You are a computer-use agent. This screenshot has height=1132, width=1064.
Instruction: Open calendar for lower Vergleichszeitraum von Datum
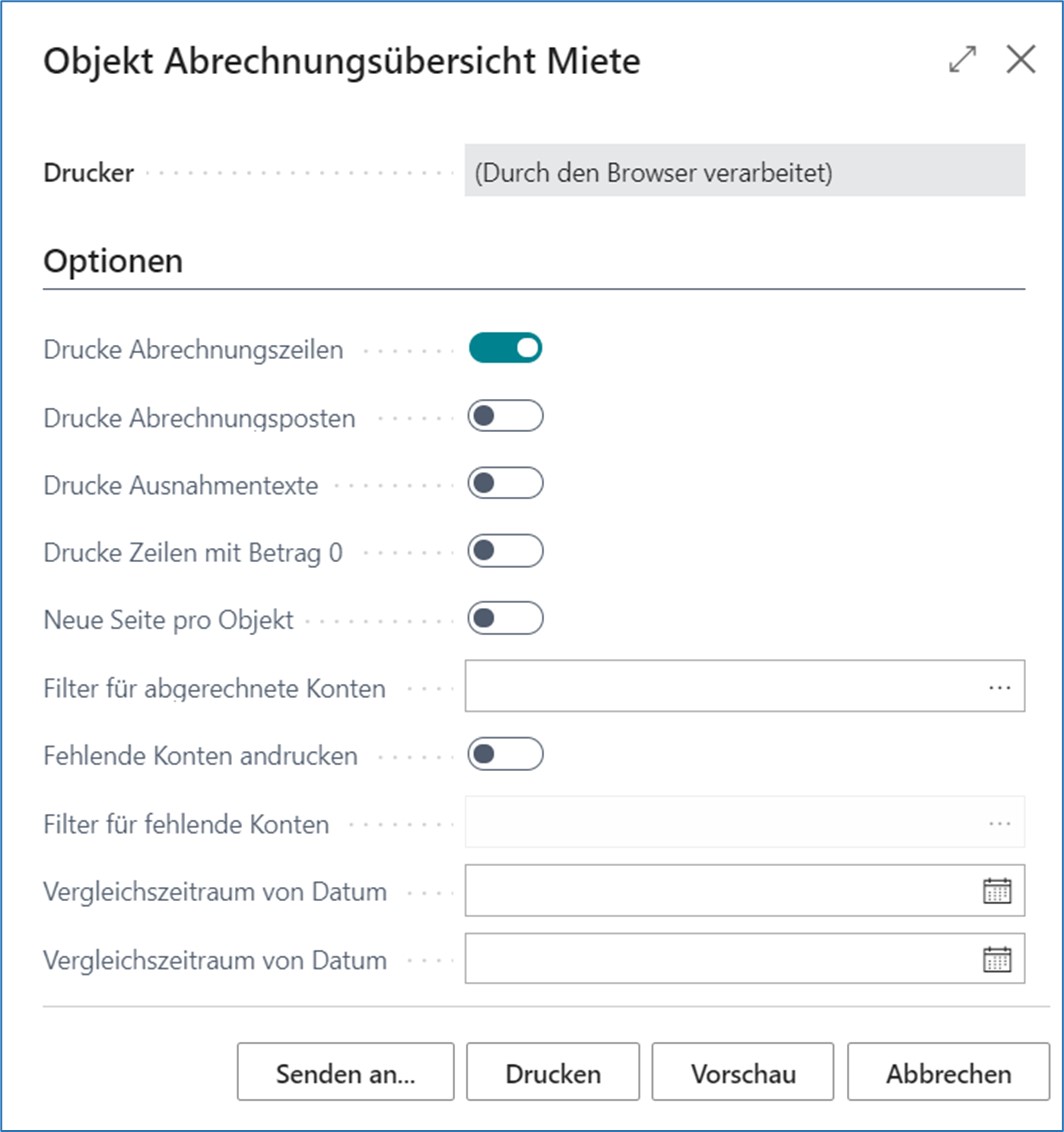point(997,959)
